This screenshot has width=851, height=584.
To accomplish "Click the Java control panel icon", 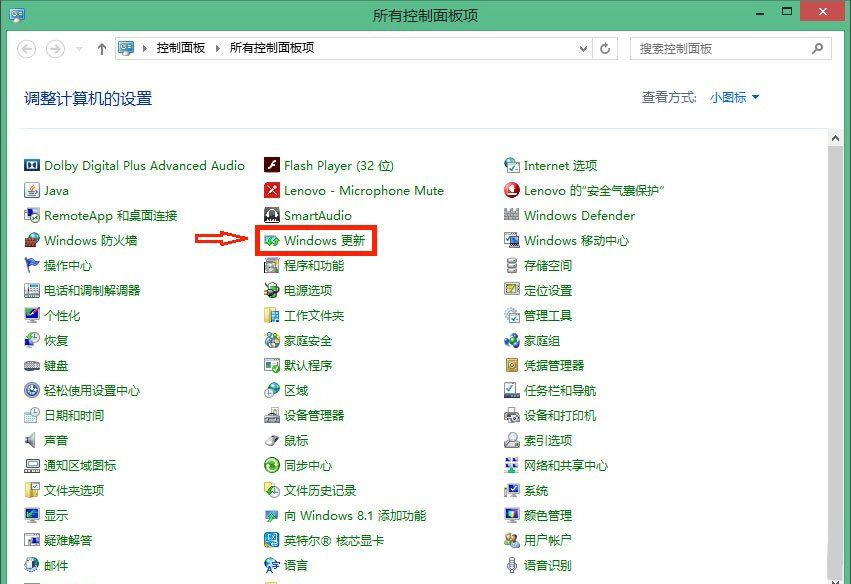I will (32, 190).
